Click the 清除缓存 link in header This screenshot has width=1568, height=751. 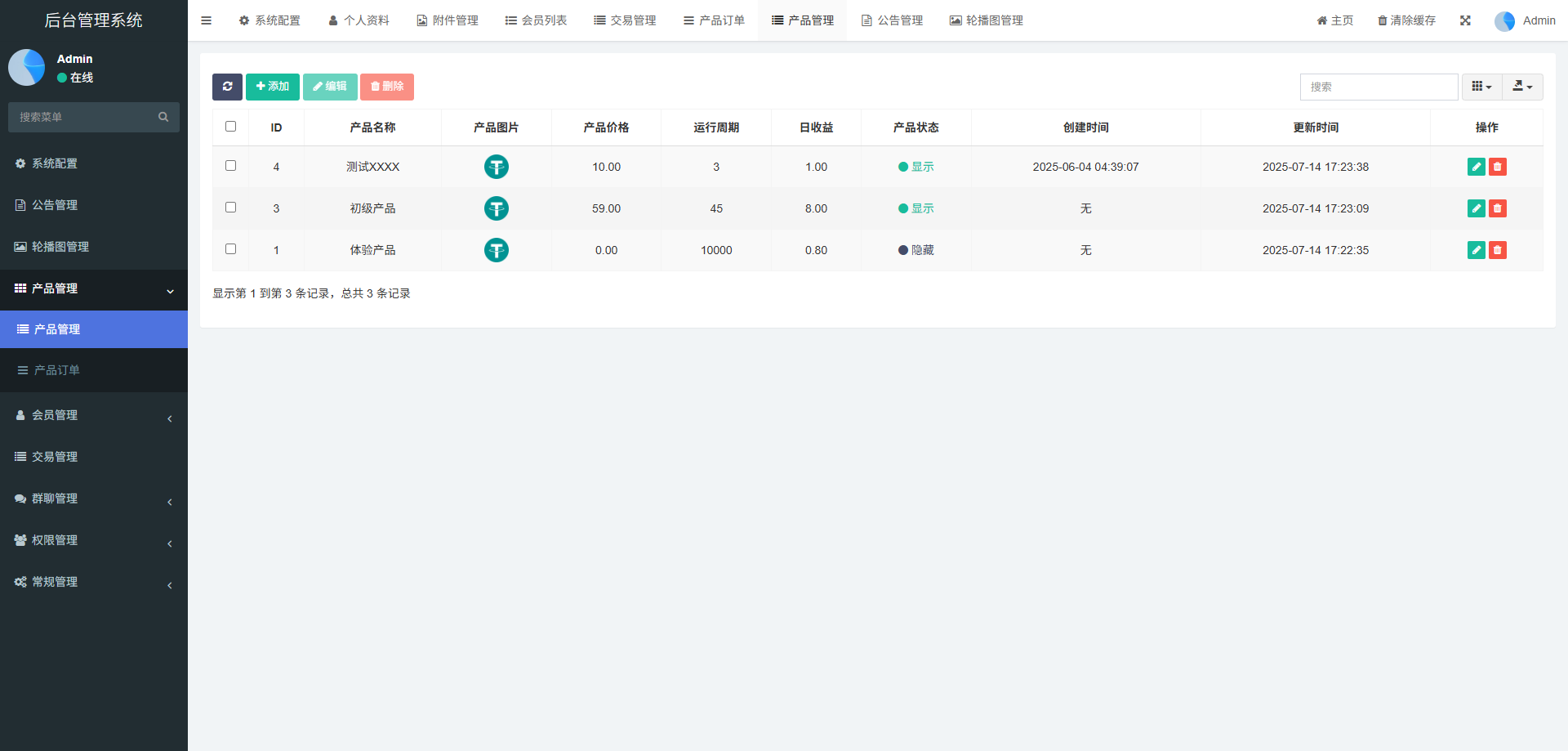1406,20
